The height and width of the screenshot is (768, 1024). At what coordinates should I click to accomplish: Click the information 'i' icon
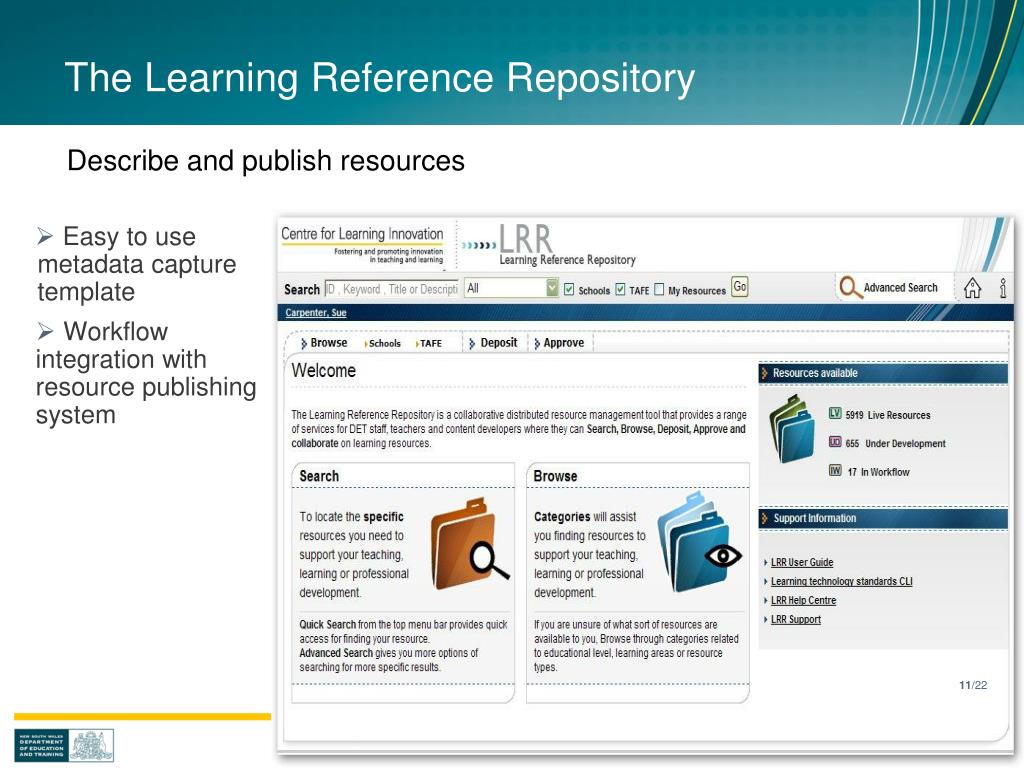tap(1003, 287)
